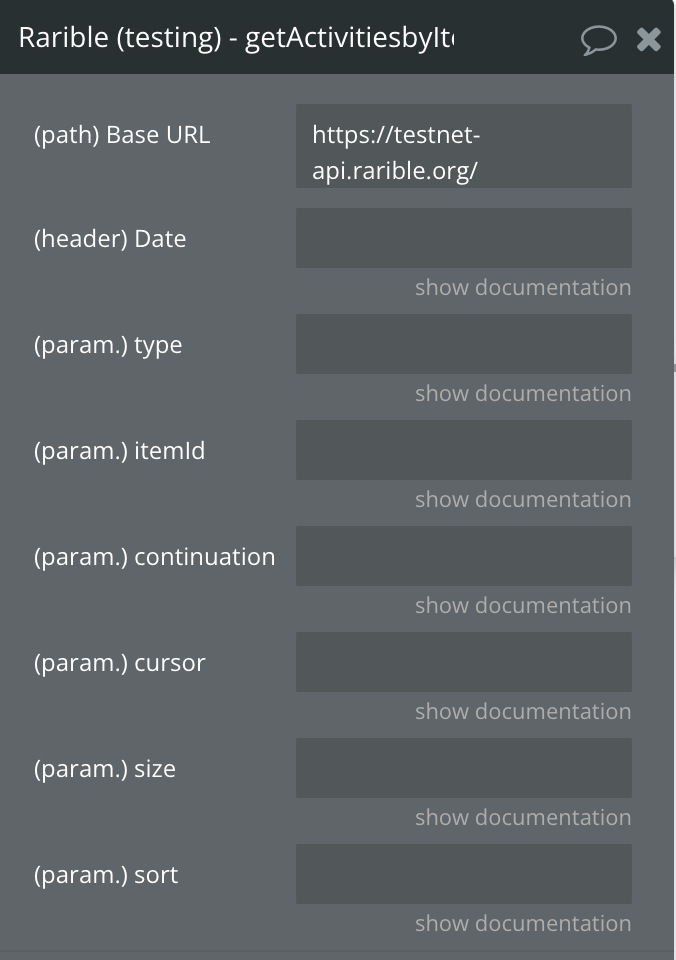The height and width of the screenshot is (960, 676).
Task: Click the size parameter input box
Action: coord(464,768)
